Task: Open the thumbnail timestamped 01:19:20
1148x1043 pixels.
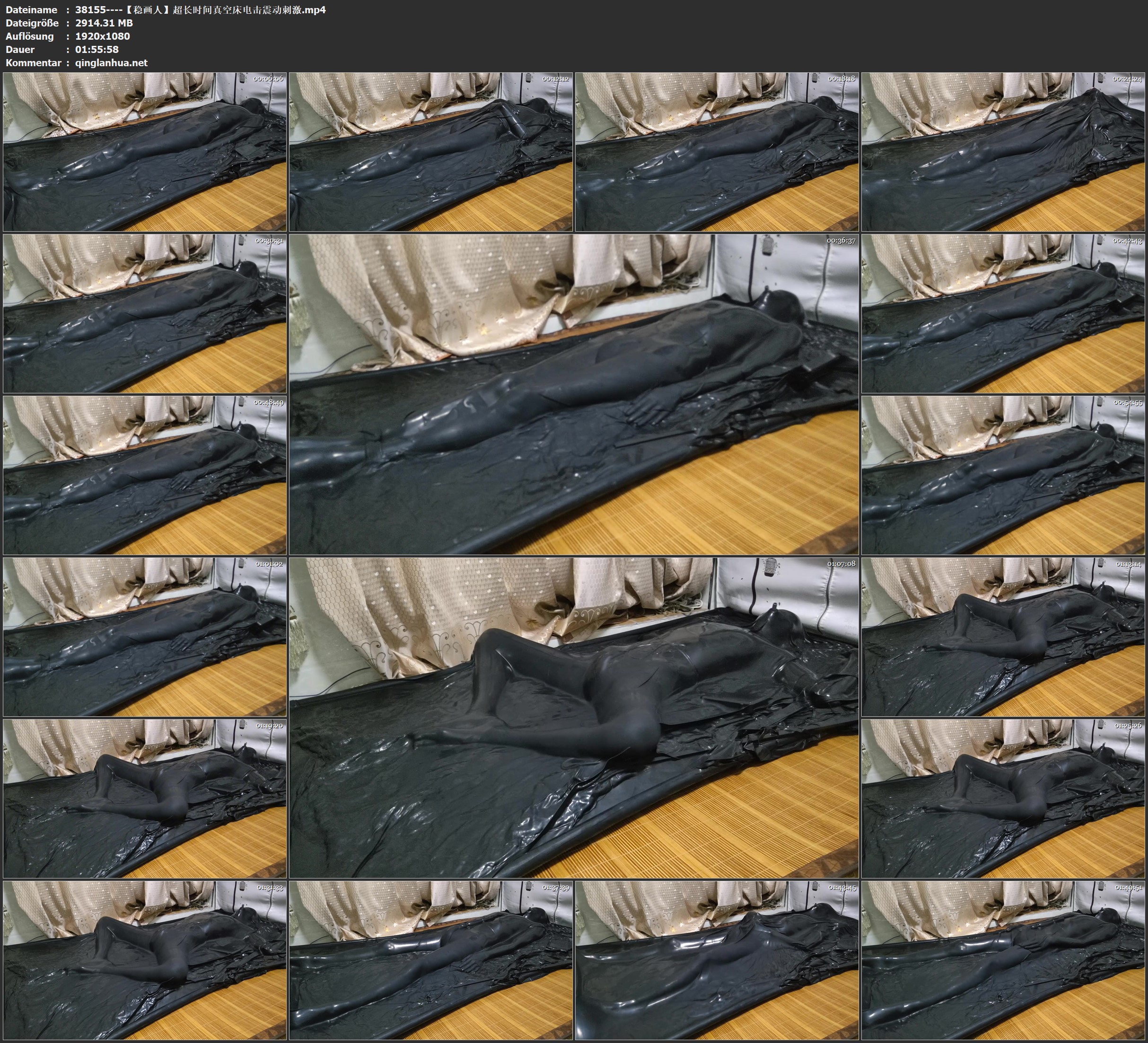Action: pyautogui.click(x=145, y=798)
